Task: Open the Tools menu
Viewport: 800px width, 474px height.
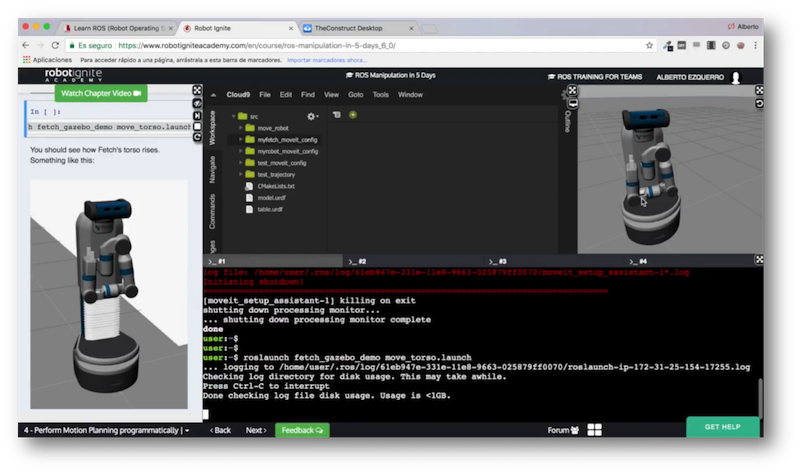Action: pos(381,95)
